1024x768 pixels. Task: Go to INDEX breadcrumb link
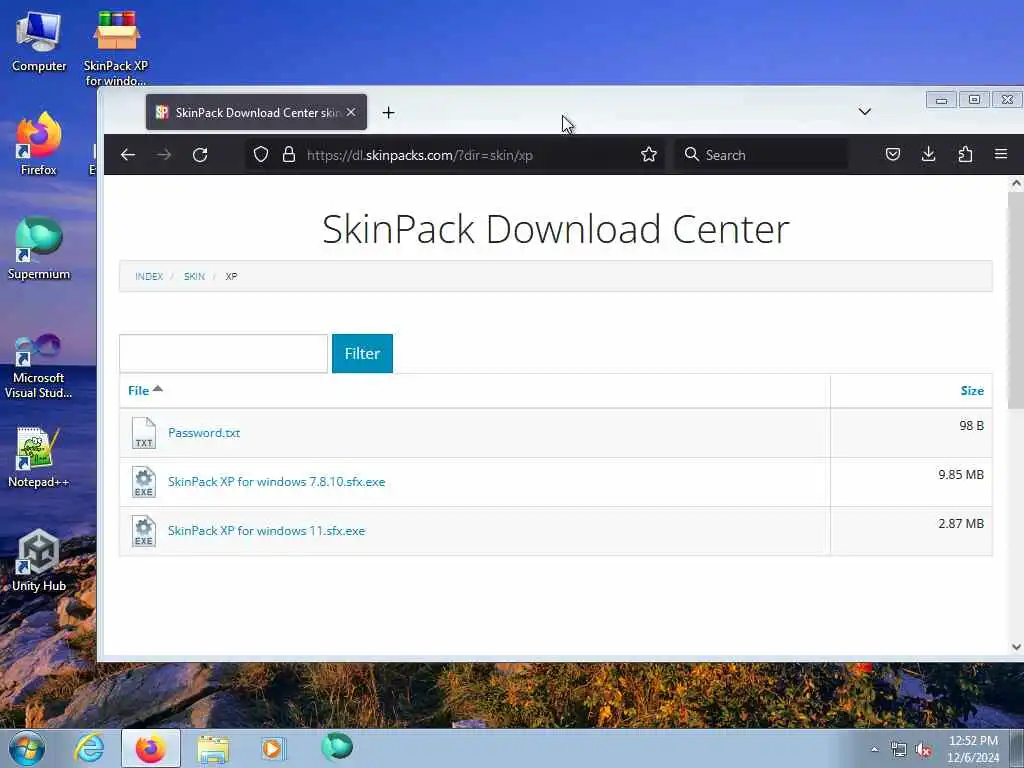tap(149, 276)
